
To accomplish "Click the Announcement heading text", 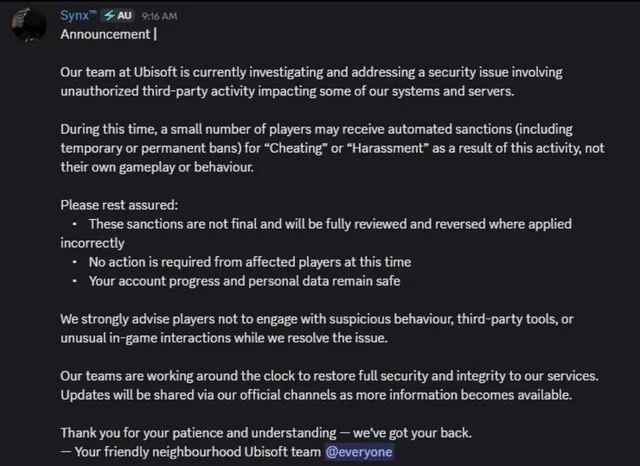I will (106, 34).
